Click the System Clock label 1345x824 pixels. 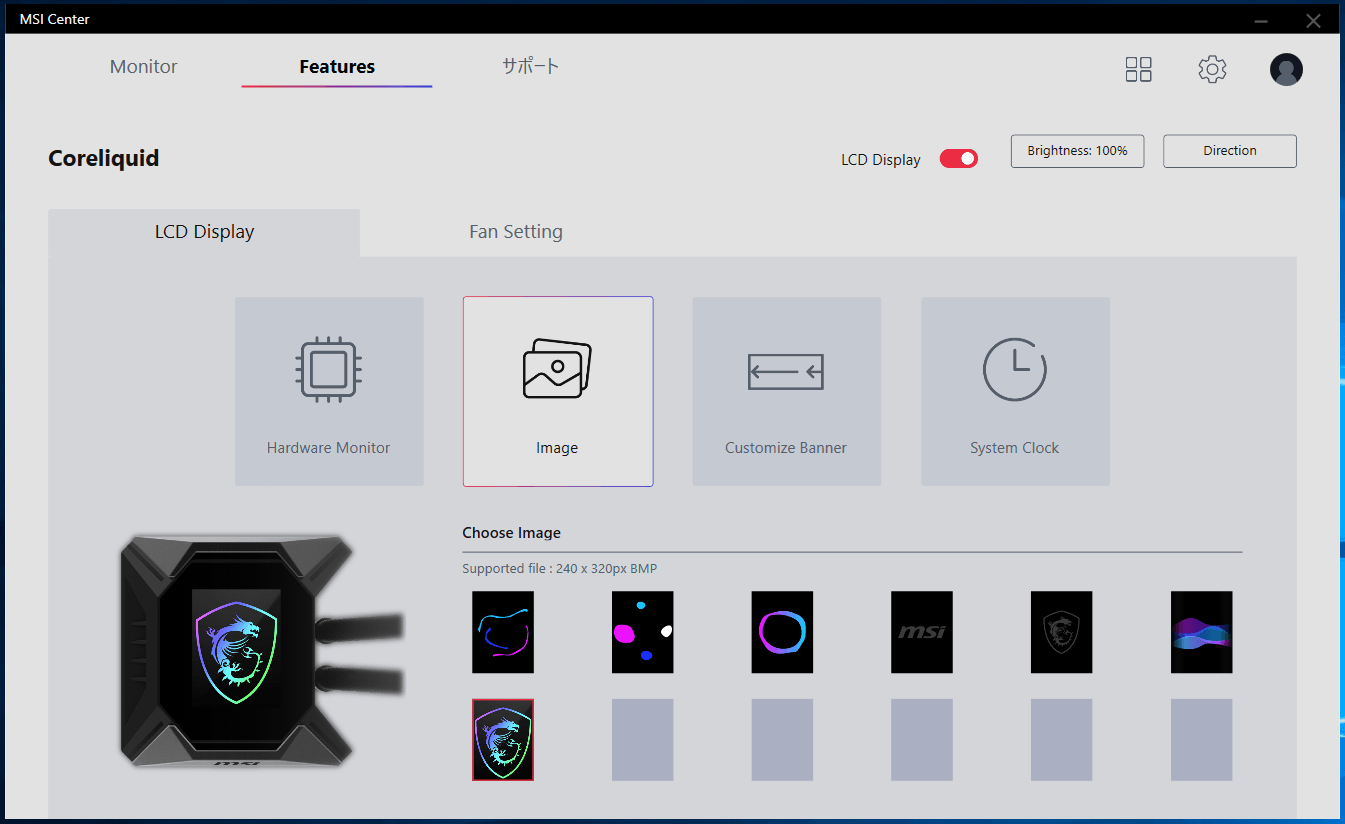(1015, 448)
